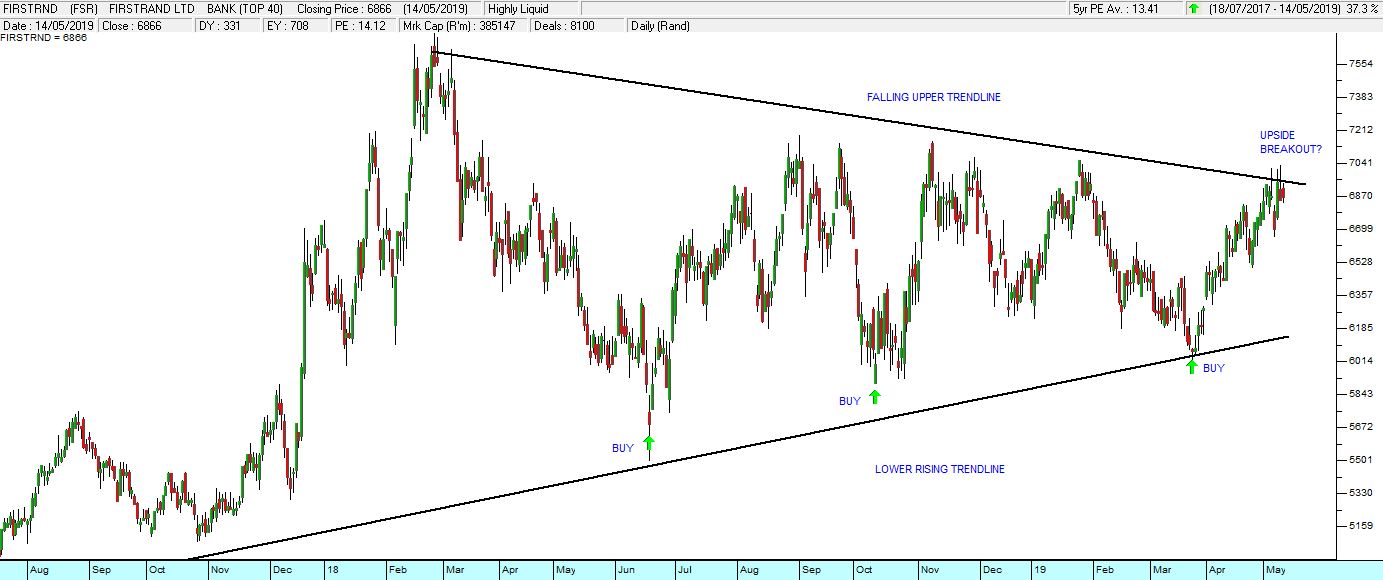Click the 7041 price axis label
The width and height of the screenshot is (1383, 580).
click(1360, 163)
